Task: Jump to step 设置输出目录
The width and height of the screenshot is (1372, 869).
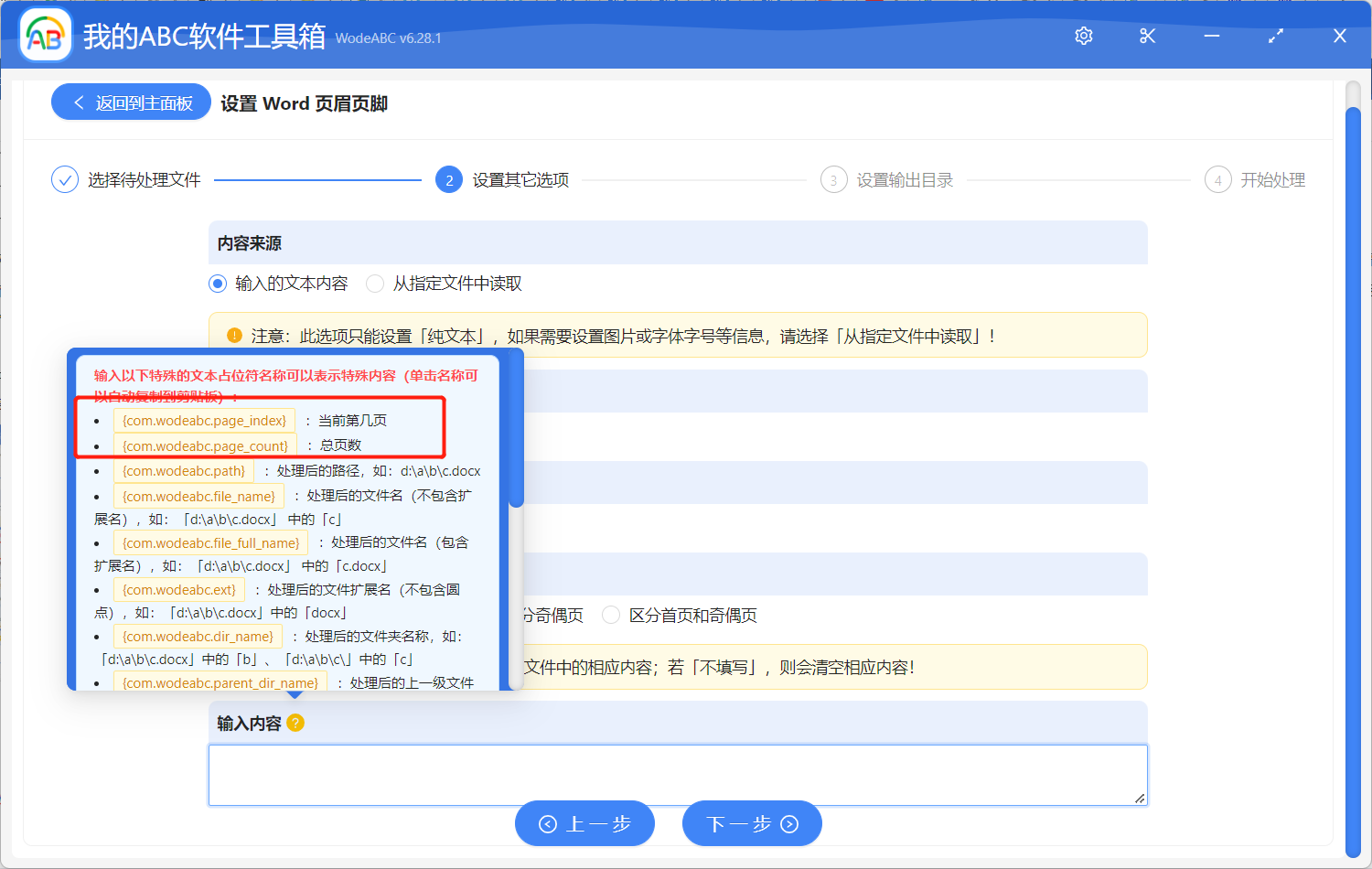Action: click(x=833, y=179)
